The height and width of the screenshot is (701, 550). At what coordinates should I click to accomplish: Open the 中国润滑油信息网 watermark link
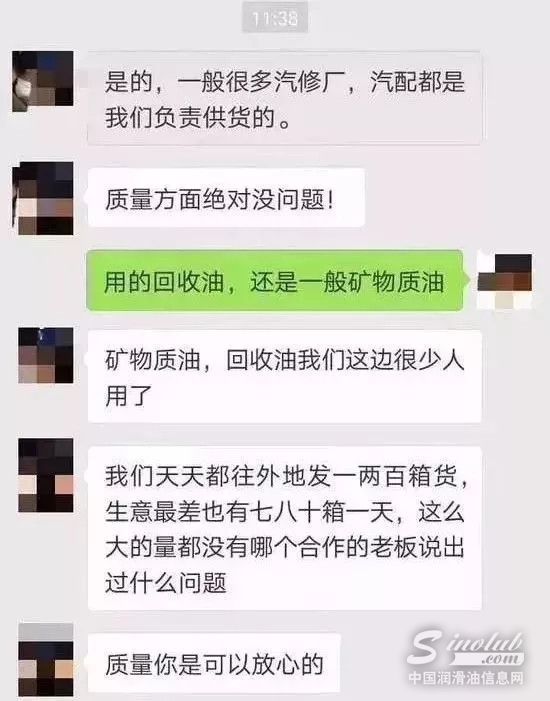(465, 678)
